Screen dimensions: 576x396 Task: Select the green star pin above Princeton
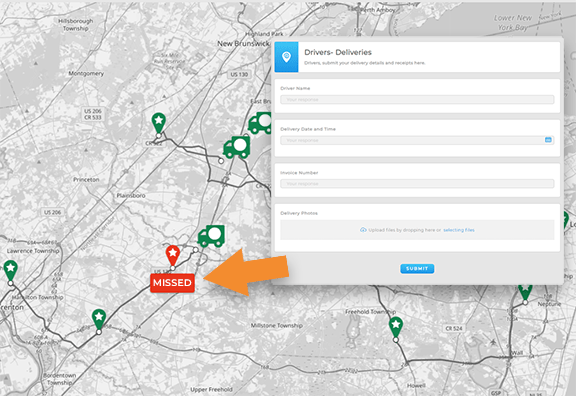(159, 122)
